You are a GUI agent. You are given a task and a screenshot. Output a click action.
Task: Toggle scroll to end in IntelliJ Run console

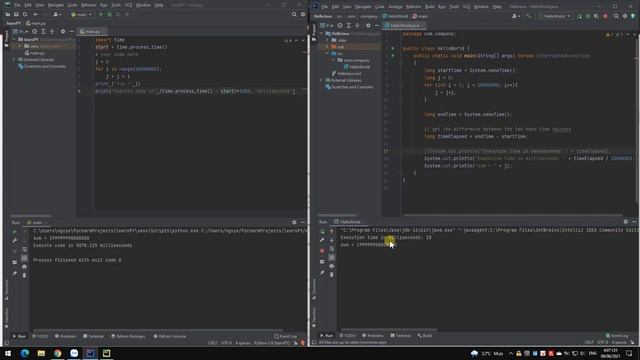[331, 257]
